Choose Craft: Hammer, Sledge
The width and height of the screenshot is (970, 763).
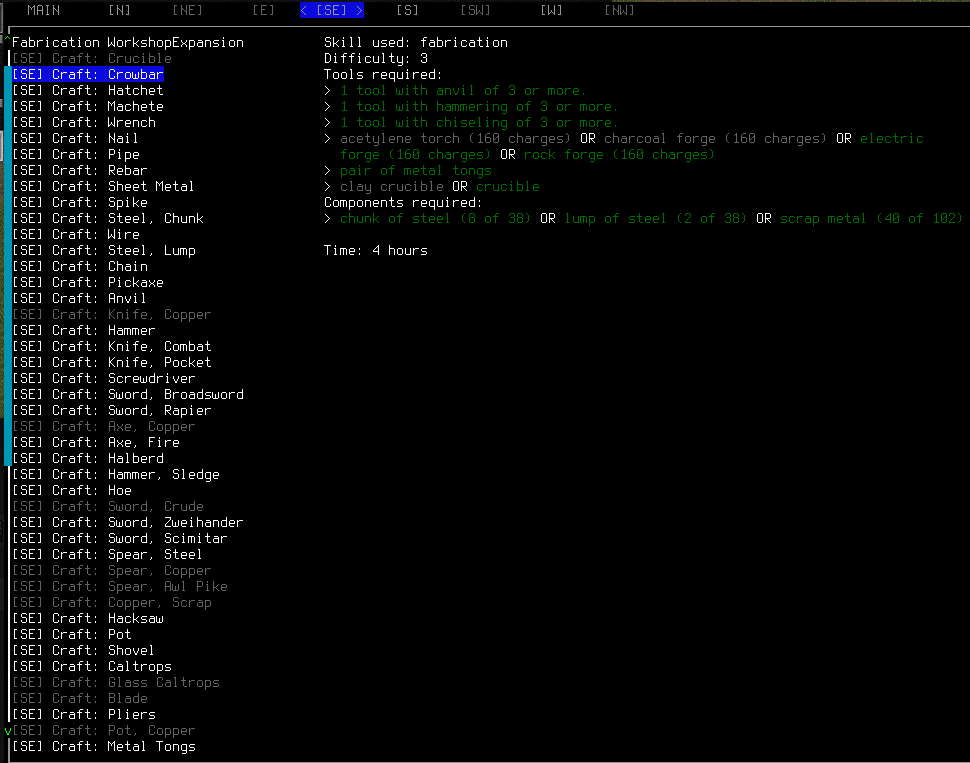coord(116,474)
